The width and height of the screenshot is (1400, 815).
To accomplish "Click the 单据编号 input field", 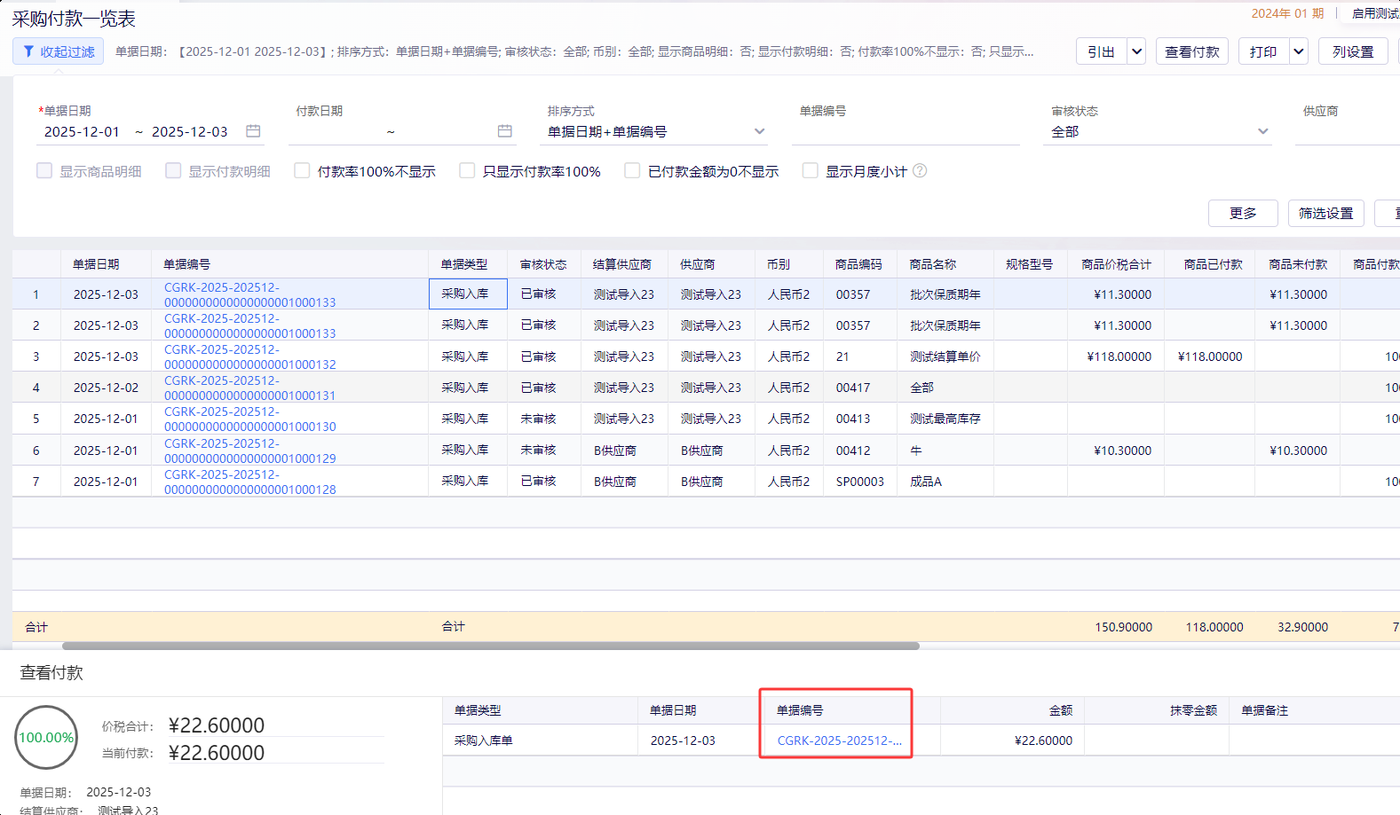I will click(x=906, y=131).
